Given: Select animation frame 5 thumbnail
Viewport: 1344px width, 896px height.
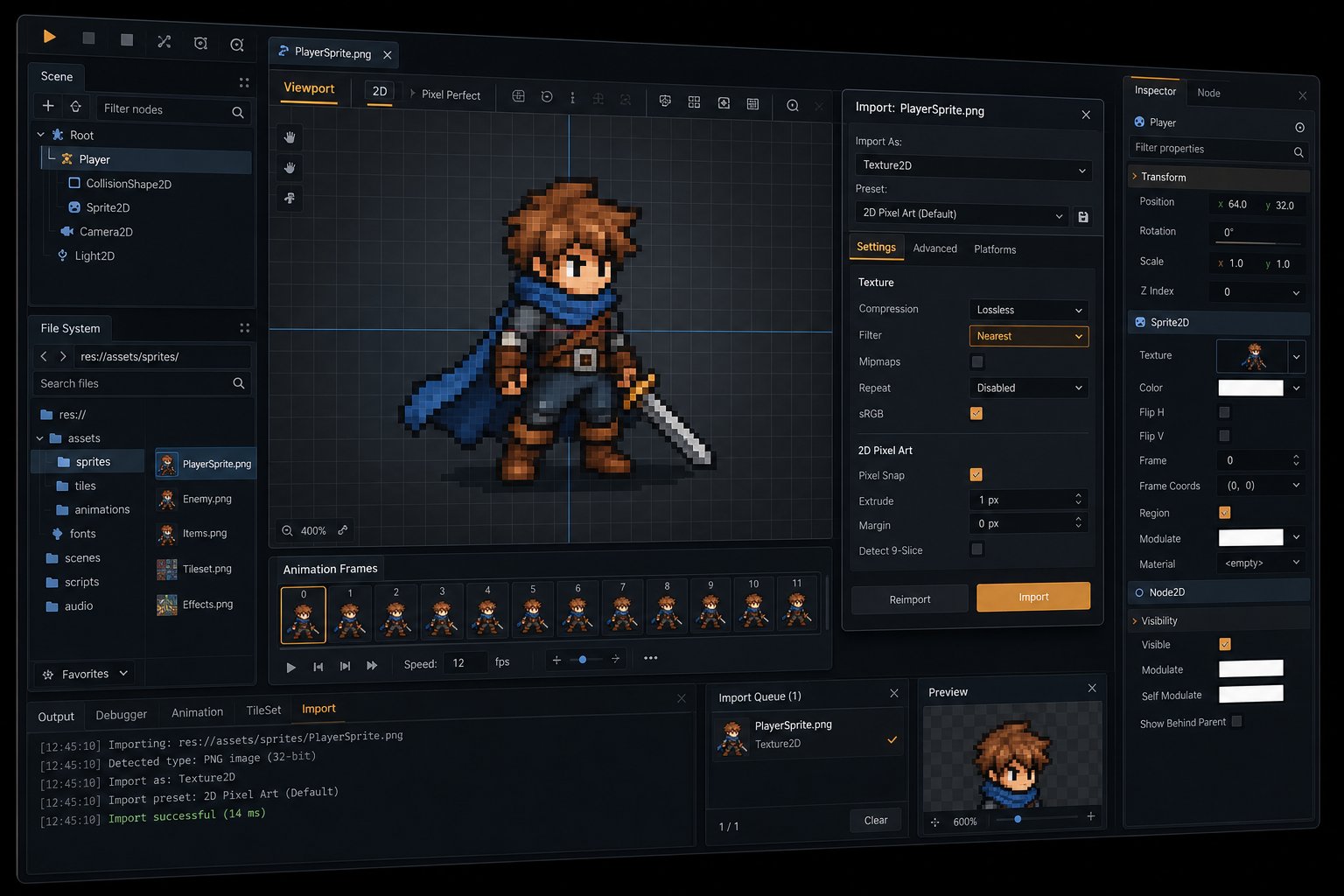Looking at the screenshot, I should tap(533, 610).
